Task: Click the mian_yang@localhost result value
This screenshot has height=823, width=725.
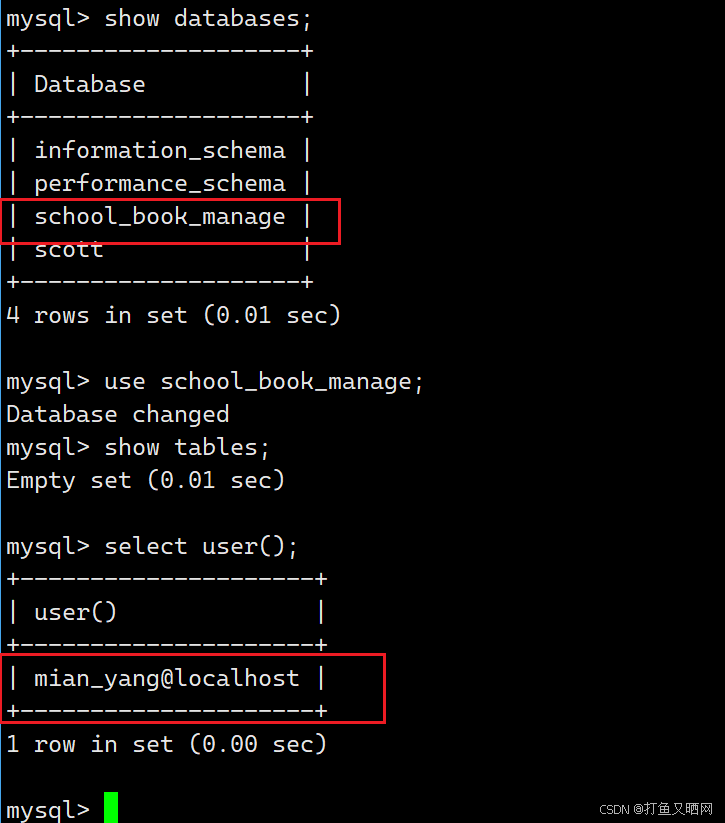Action: point(167,679)
